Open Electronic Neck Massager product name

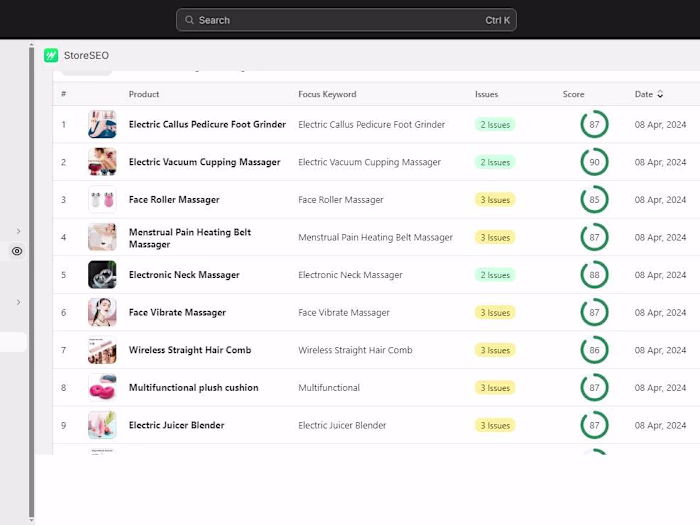(184, 275)
